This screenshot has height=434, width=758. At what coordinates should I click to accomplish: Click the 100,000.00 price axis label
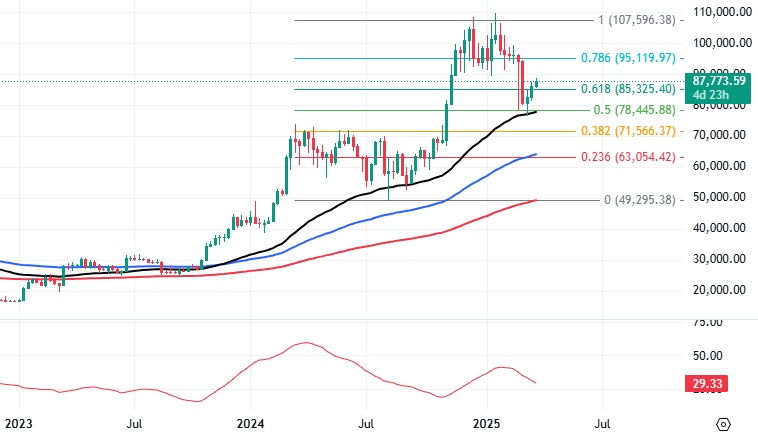[722, 43]
